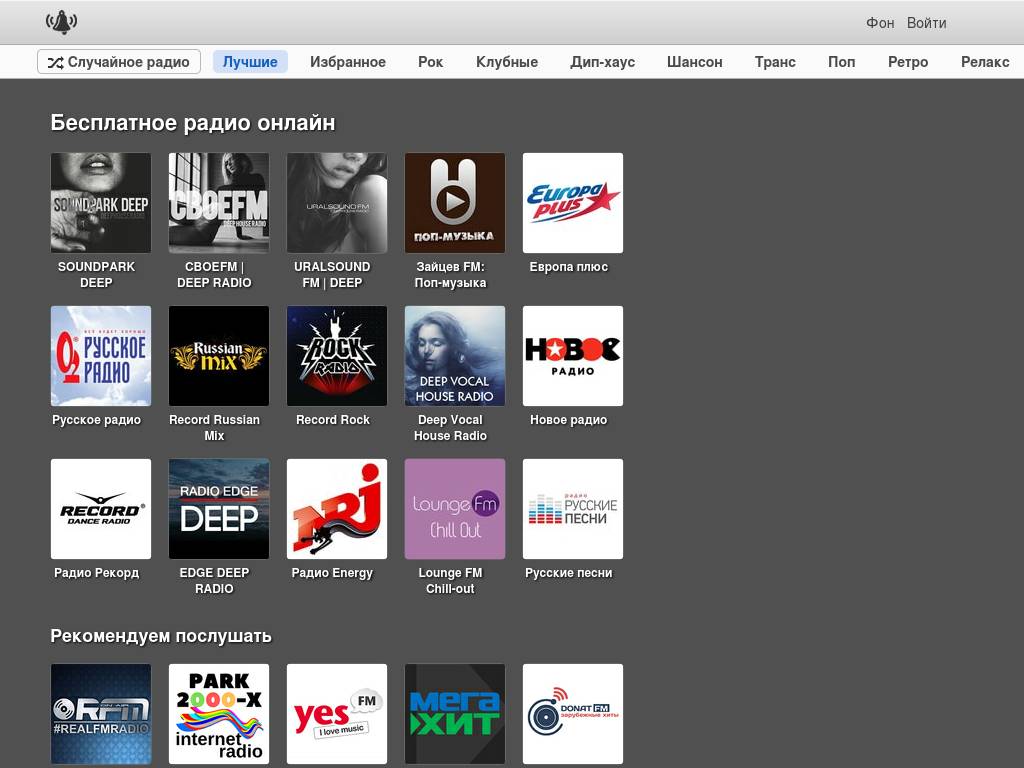The width and height of the screenshot is (1024, 768).
Task: Select the Deep Vocal House Radio thumbnail
Action: click(454, 356)
